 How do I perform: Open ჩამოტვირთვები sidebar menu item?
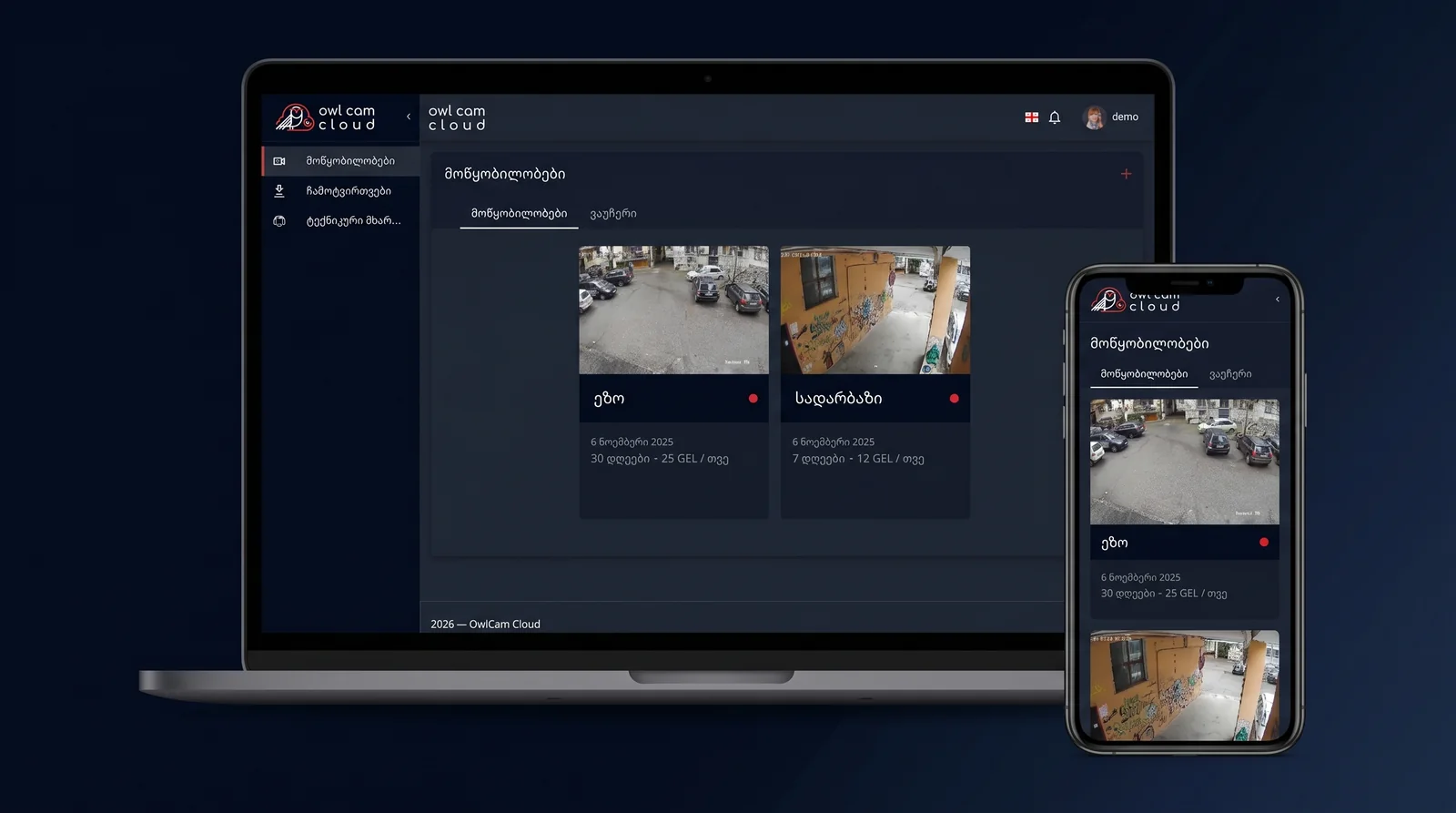(341, 191)
